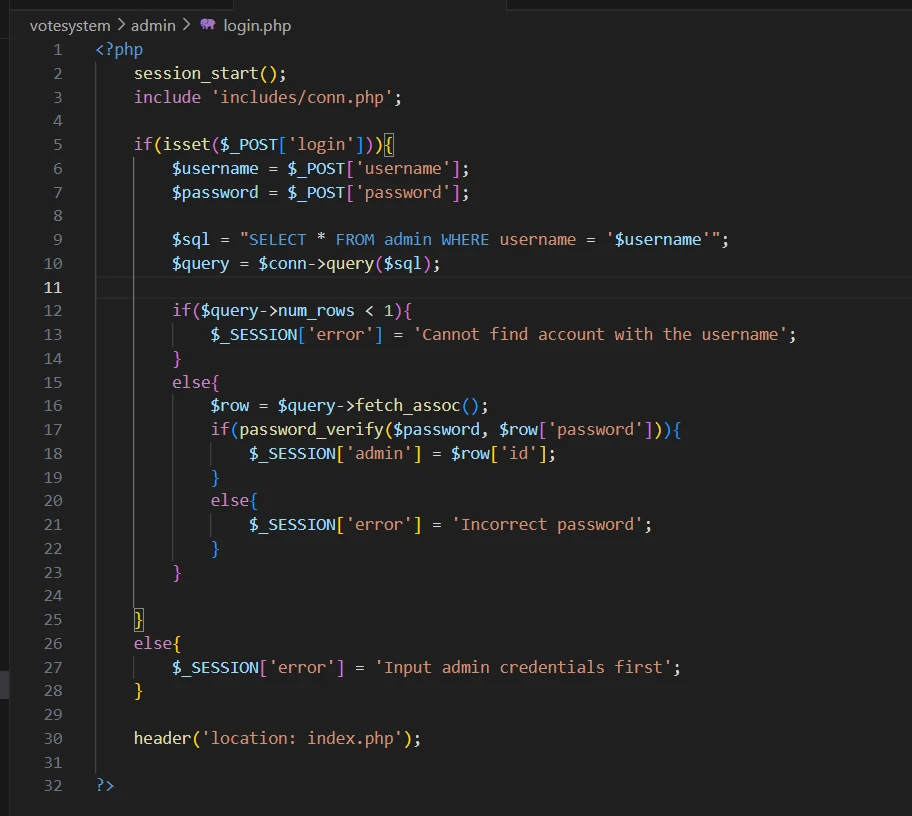This screenshot has height=816, width=912.
Task: Click password_verify on line 17
Action: tap(311, 430)
